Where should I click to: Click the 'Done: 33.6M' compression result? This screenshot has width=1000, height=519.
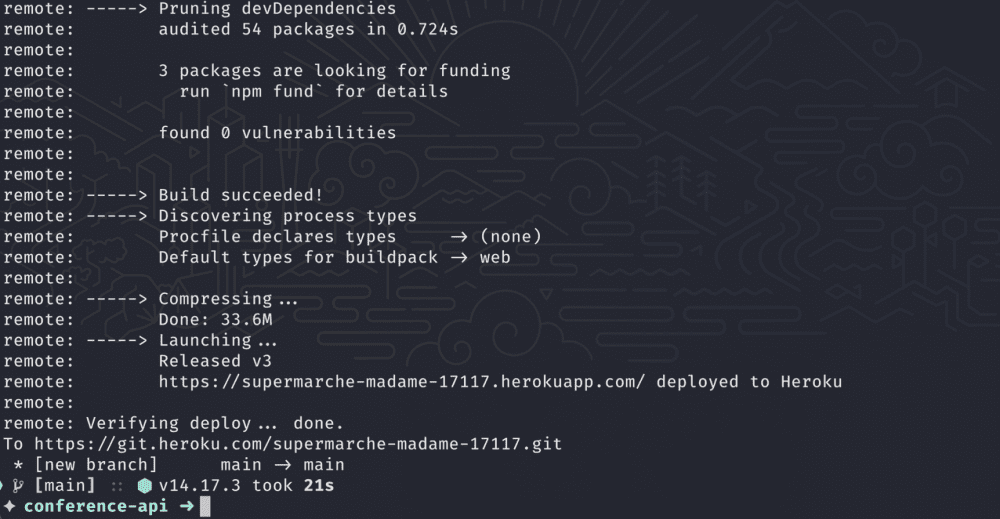click(x=215, y=320)
